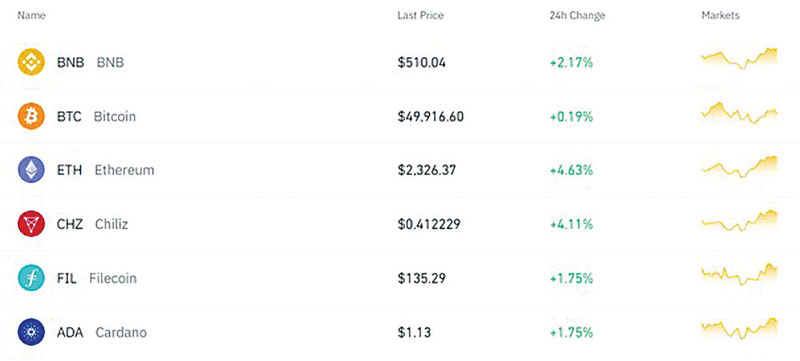Open the Cardano market sparkline chart
This screenshot has height=361, width=800.
click(739, 329)
